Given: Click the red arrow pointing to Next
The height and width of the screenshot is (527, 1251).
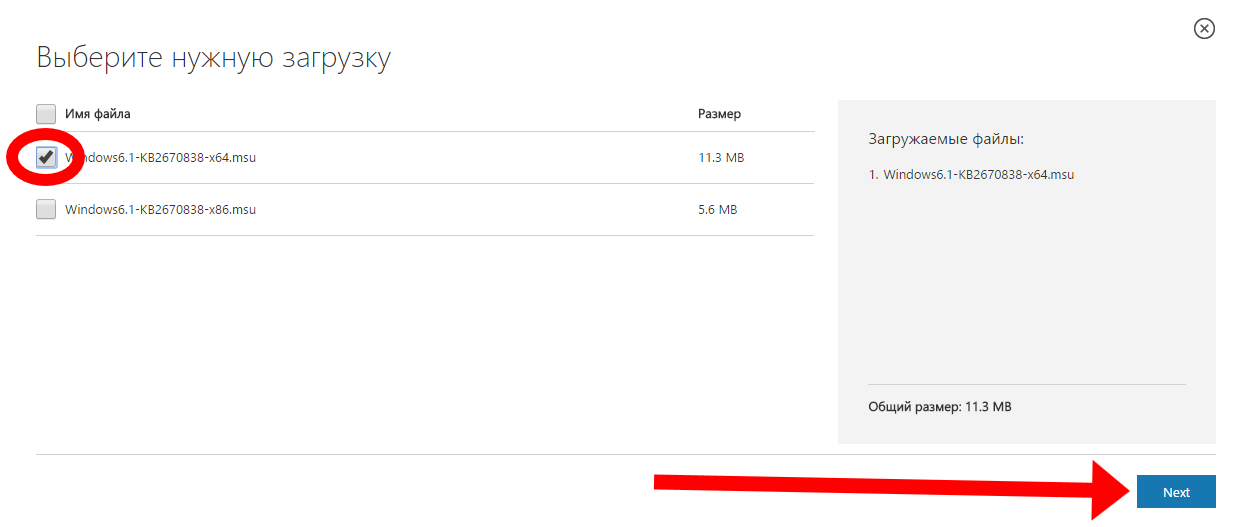Looking at the screenshot, I should click(880, 486).
